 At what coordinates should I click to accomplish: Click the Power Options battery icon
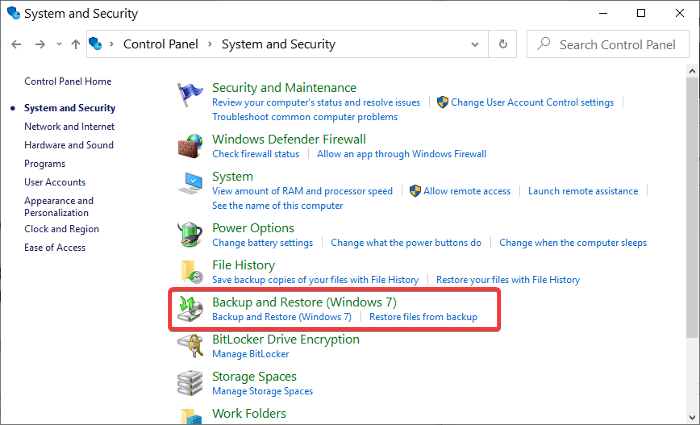(x=190, y=235)
